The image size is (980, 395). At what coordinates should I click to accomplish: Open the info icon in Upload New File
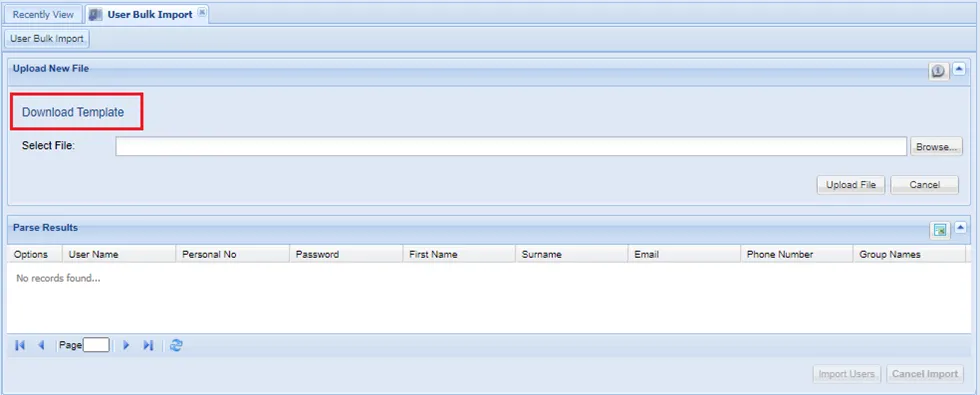coord(938,71)
